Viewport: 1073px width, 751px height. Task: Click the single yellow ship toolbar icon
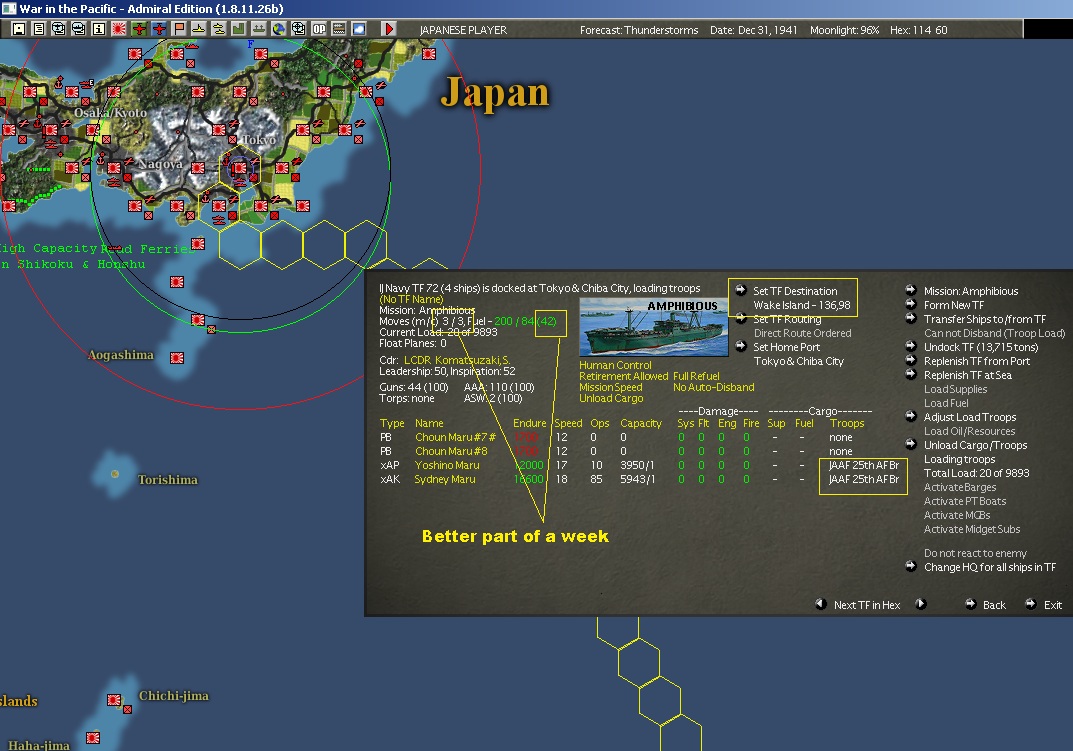tap(198, 29)
